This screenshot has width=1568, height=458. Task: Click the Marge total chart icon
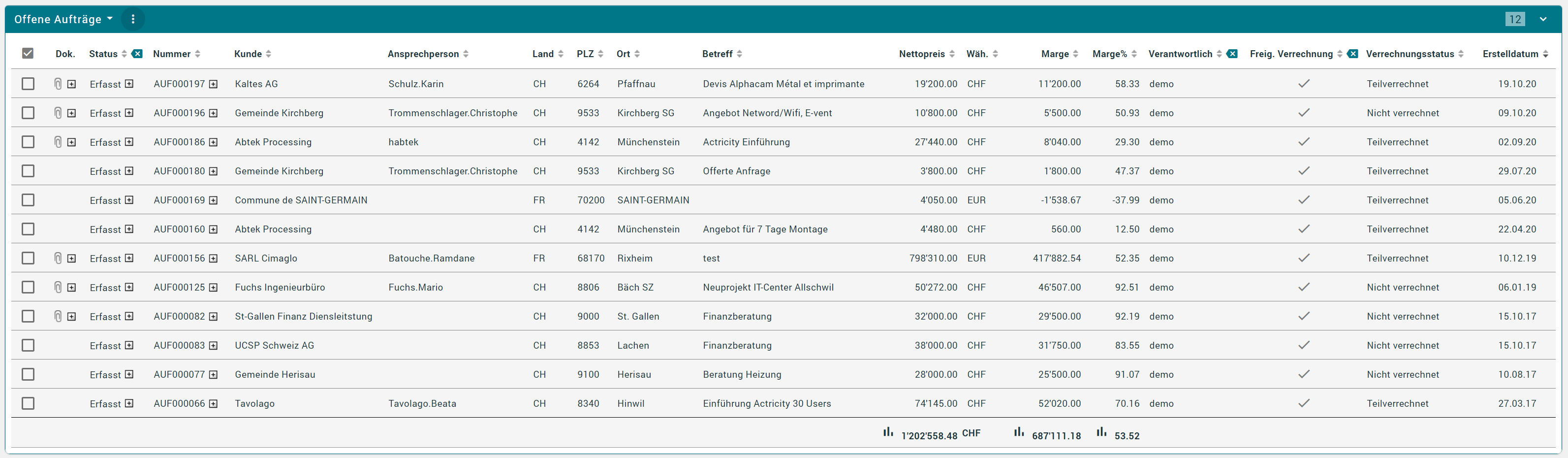coord(1018,432)
